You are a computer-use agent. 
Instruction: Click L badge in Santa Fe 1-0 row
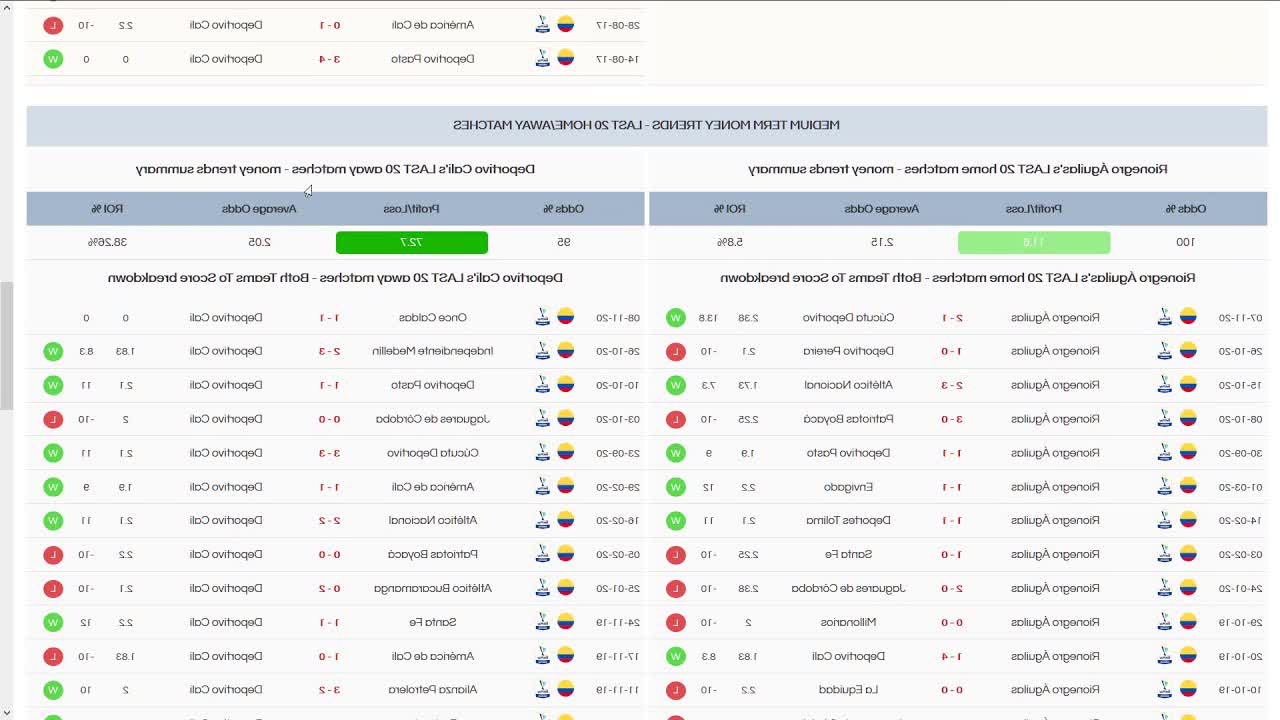click(x=676, y=554)
